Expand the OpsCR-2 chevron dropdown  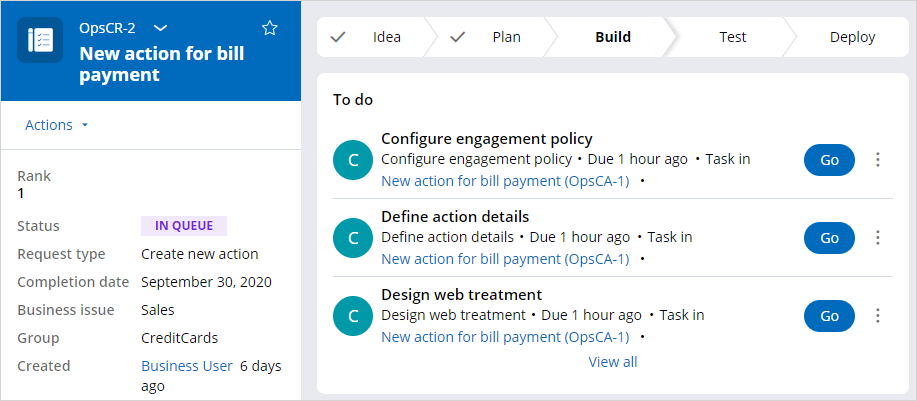point(160,28)
